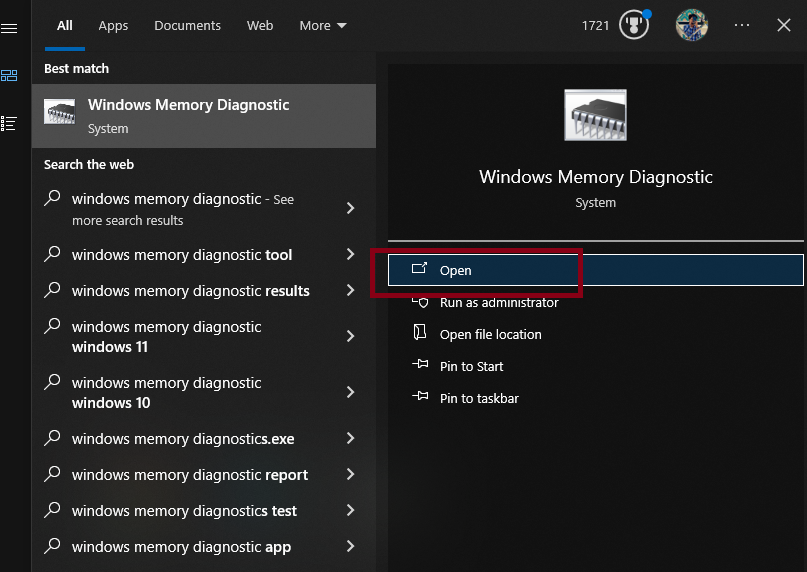Expand the 'windows memory diagnostic report' suggestion arrow
Viewport: 807px width, 572px height.
click(350, 475)
